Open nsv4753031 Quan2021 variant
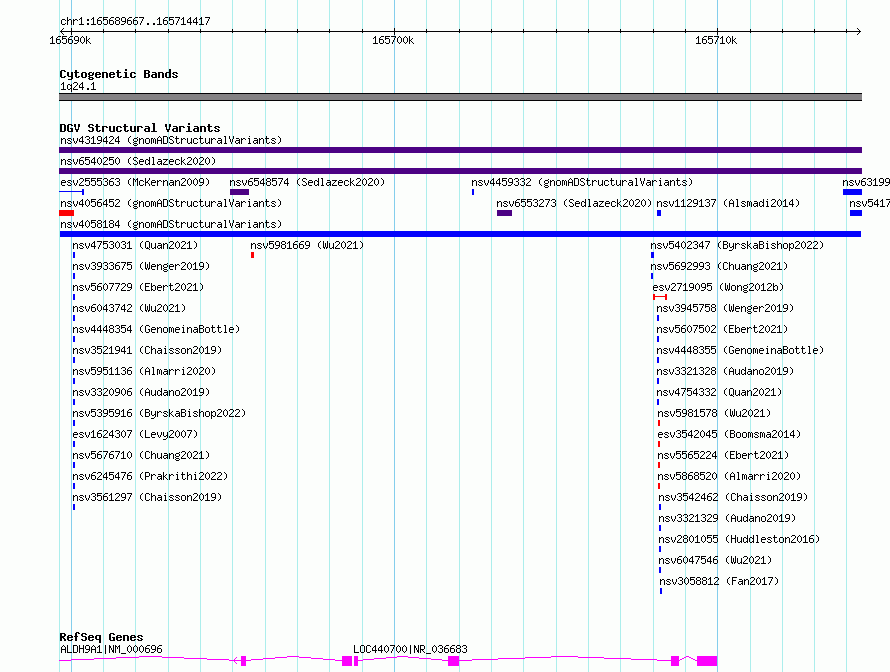This screenshot has height=672, width=890. click(135, 245)
